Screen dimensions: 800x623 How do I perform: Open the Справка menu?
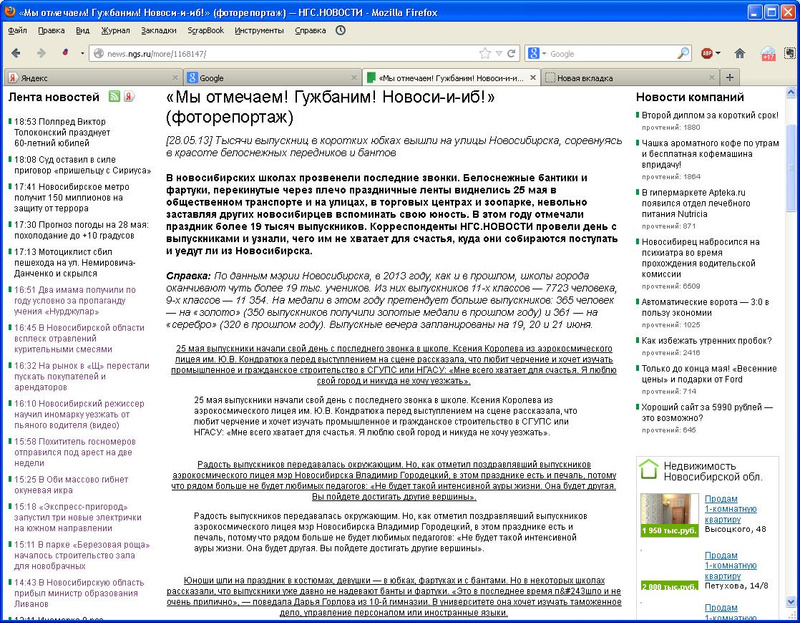click(x=310, y=31)
